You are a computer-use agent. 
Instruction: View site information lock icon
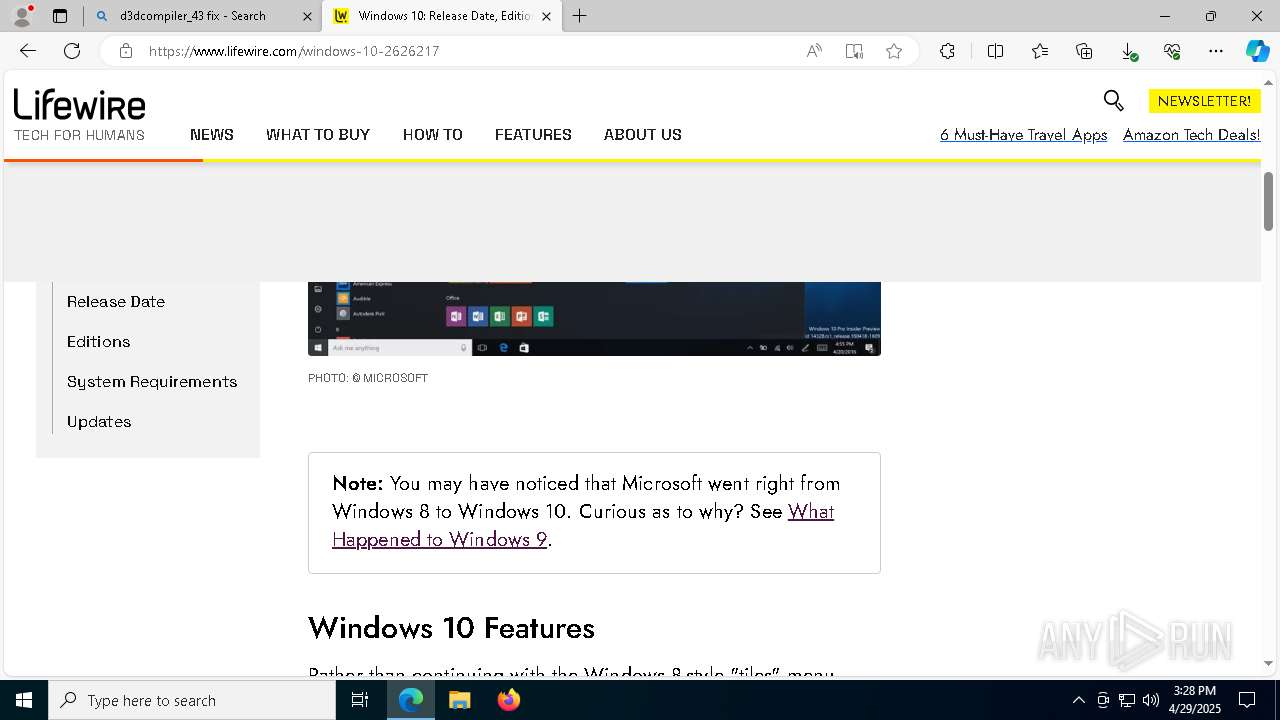click(x=126, y=51)
